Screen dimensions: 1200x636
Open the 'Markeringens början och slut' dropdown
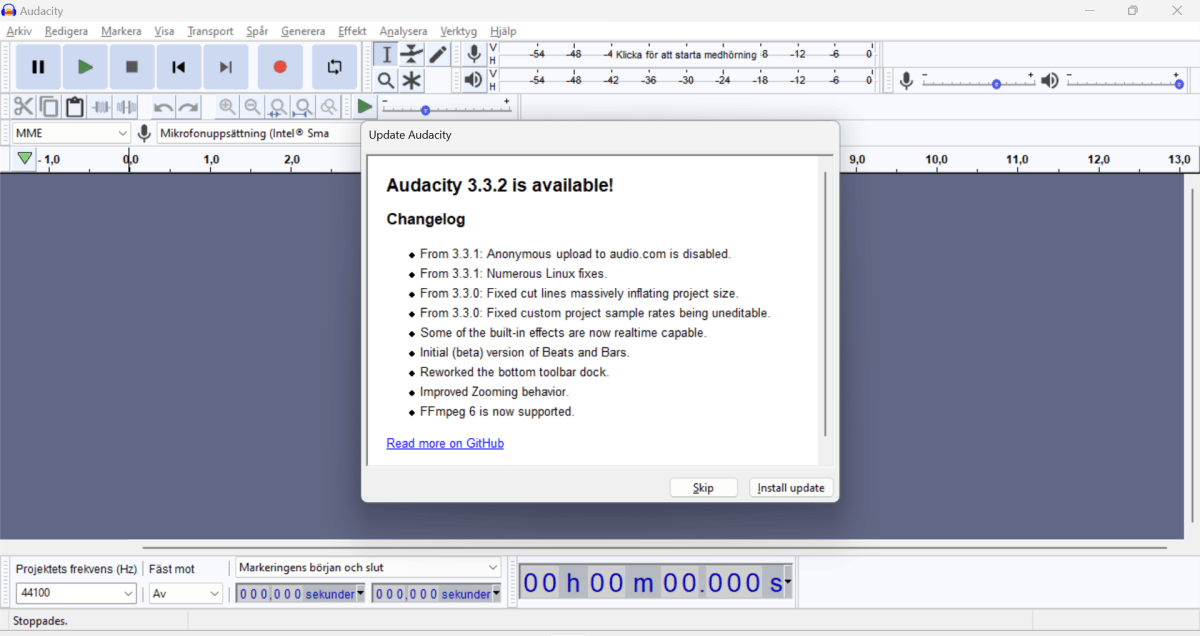click(x=368, y=567)
